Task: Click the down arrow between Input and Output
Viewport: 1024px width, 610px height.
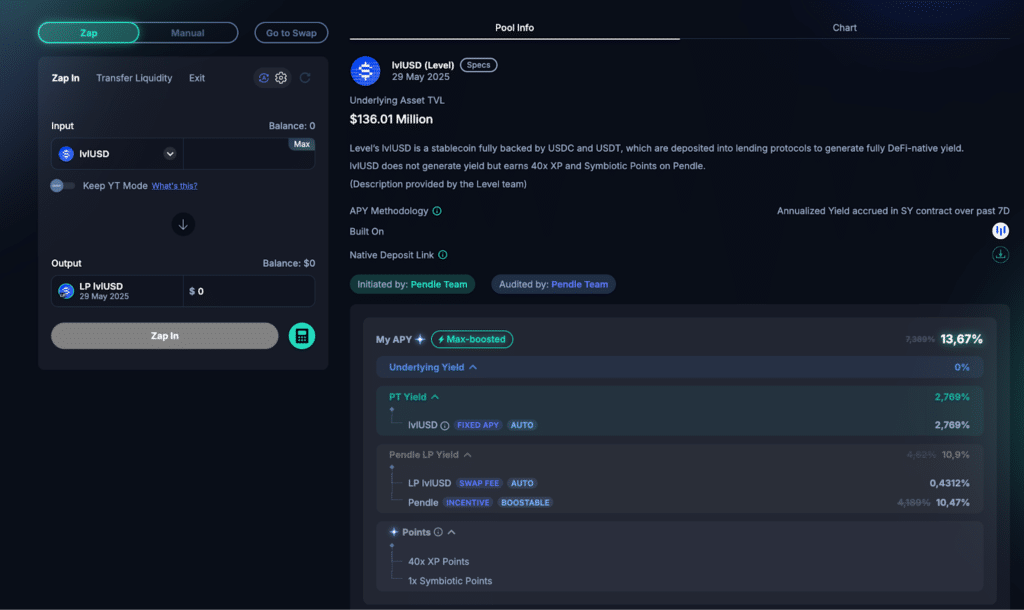Action: pos(183,225)
